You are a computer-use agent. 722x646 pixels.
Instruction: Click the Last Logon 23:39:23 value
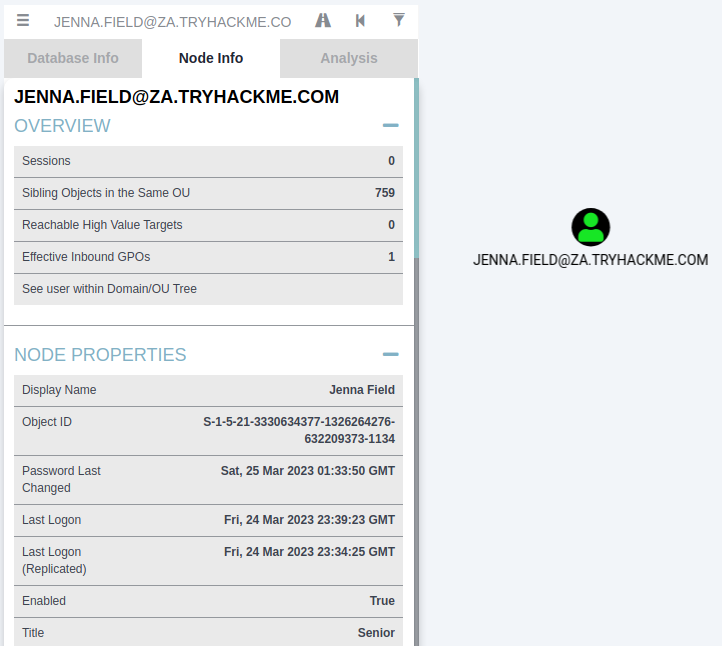[x=309, y=520]
